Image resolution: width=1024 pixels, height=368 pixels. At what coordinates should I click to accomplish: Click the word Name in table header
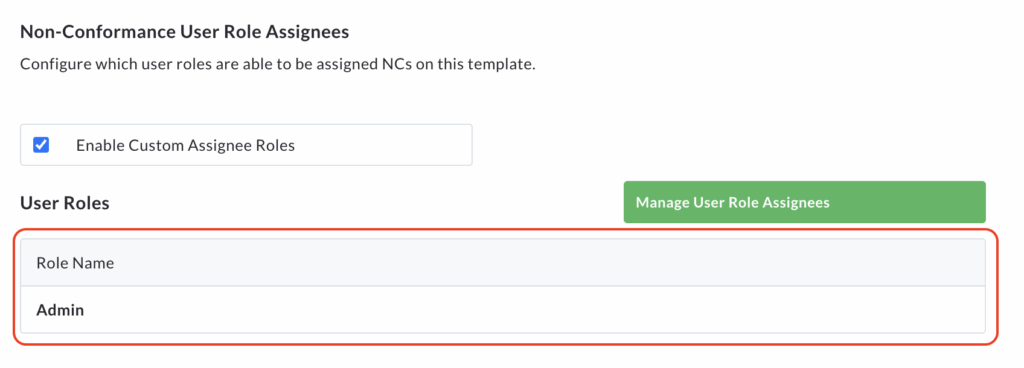93,263
